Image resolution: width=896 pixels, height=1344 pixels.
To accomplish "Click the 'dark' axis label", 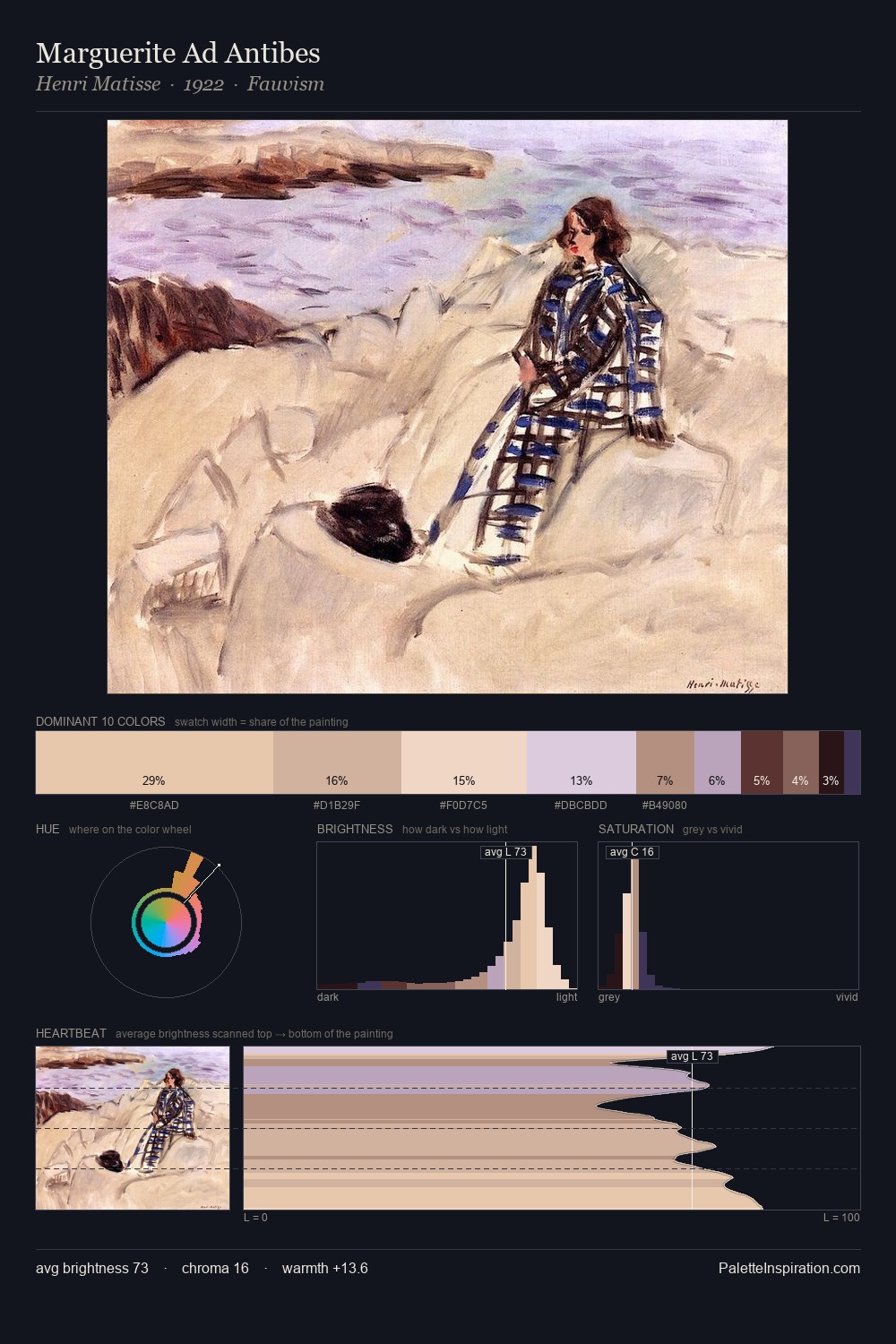I will [x=328, y=997].
